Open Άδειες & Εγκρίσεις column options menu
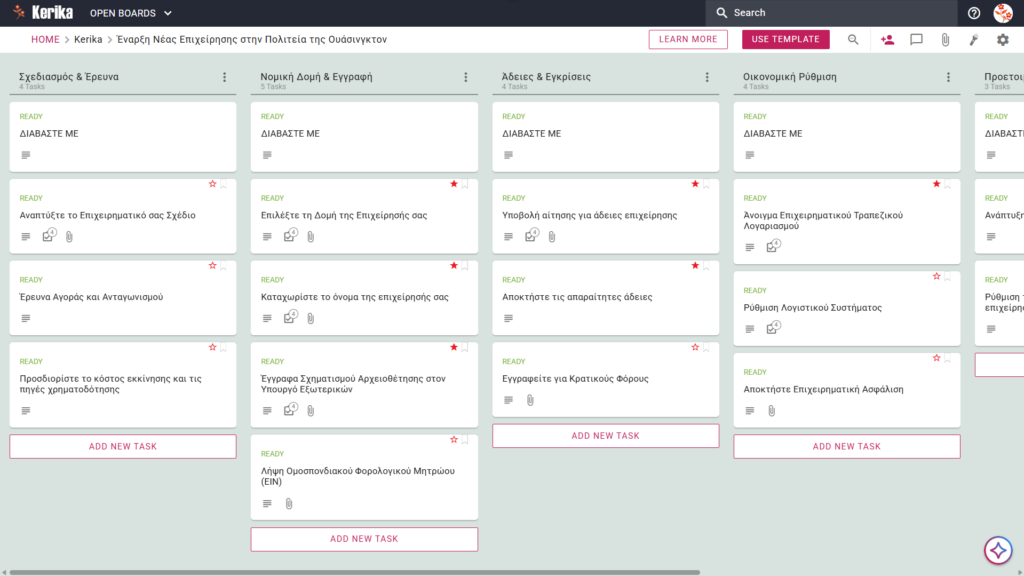The height and width of the screenshot is (576, 1024). pyautogui.click(x=707, y=77)
